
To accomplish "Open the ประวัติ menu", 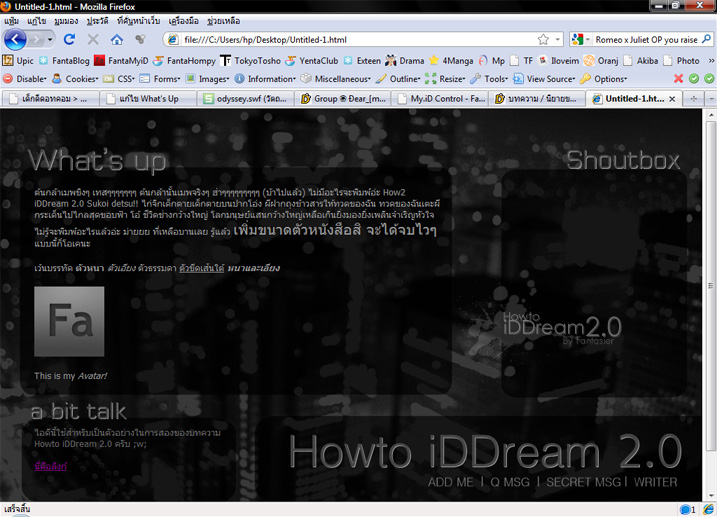I will pyautogui.click(x=97, y=21).
